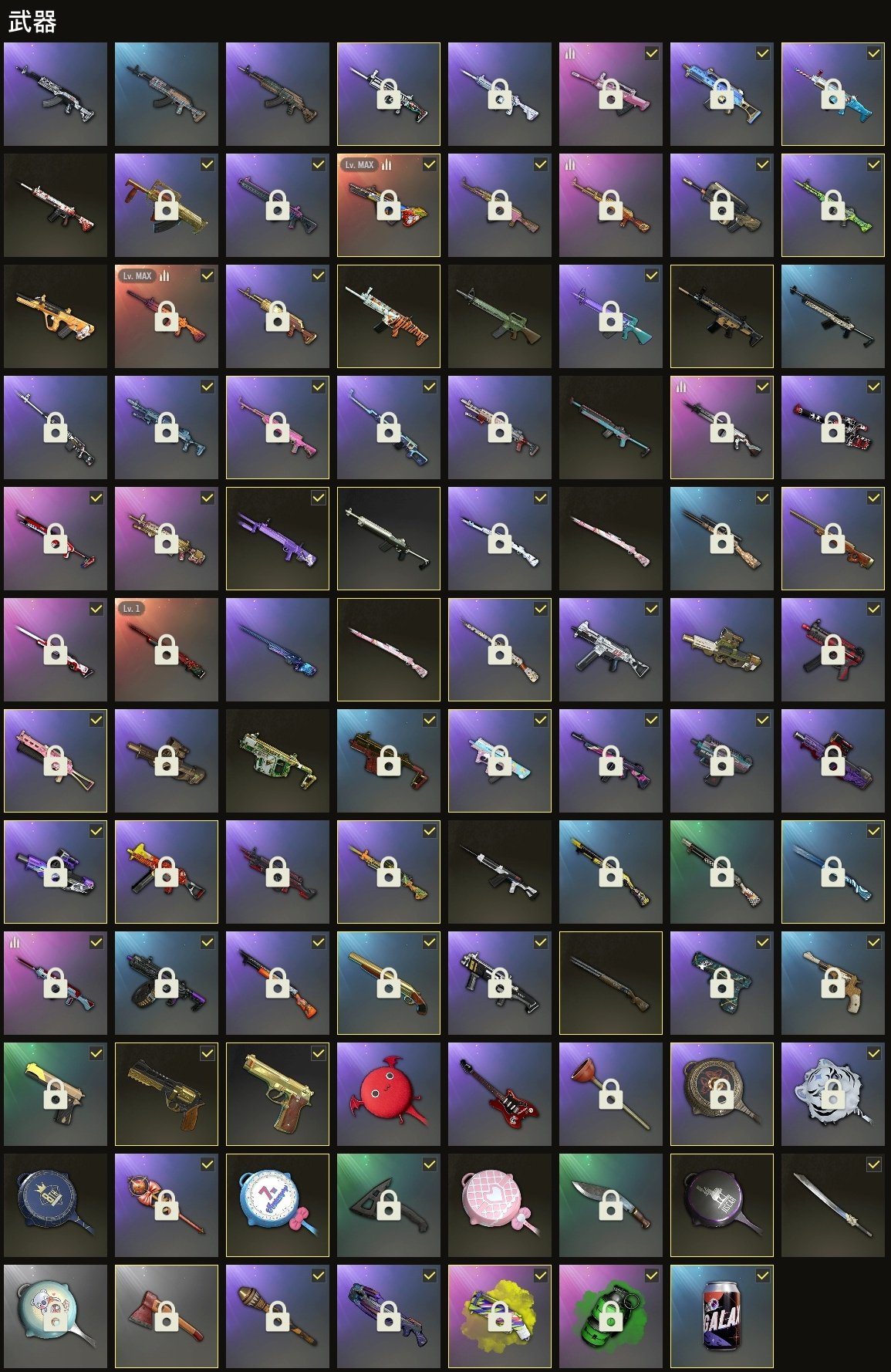Pick the pink heart waffle pan skin
891x1372 pixels.
(x=500, y=1205)
